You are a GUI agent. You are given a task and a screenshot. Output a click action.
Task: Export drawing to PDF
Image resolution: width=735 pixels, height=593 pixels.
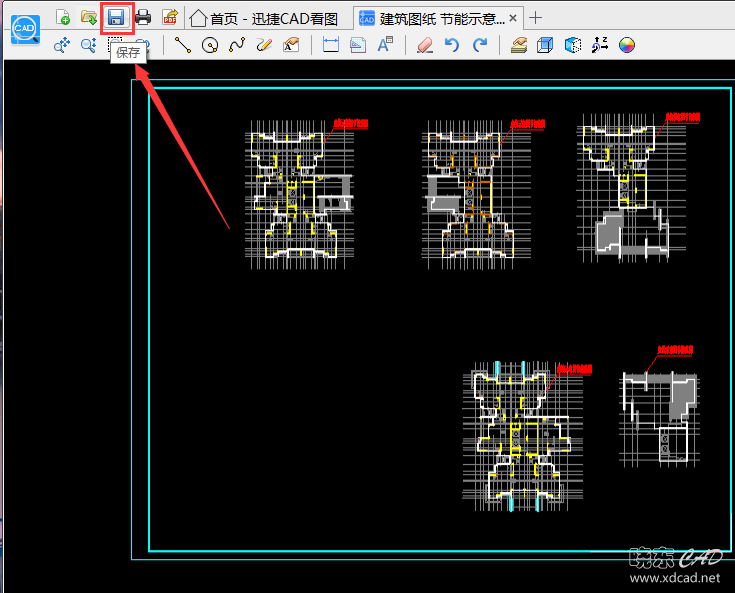[x=169, y=17]
